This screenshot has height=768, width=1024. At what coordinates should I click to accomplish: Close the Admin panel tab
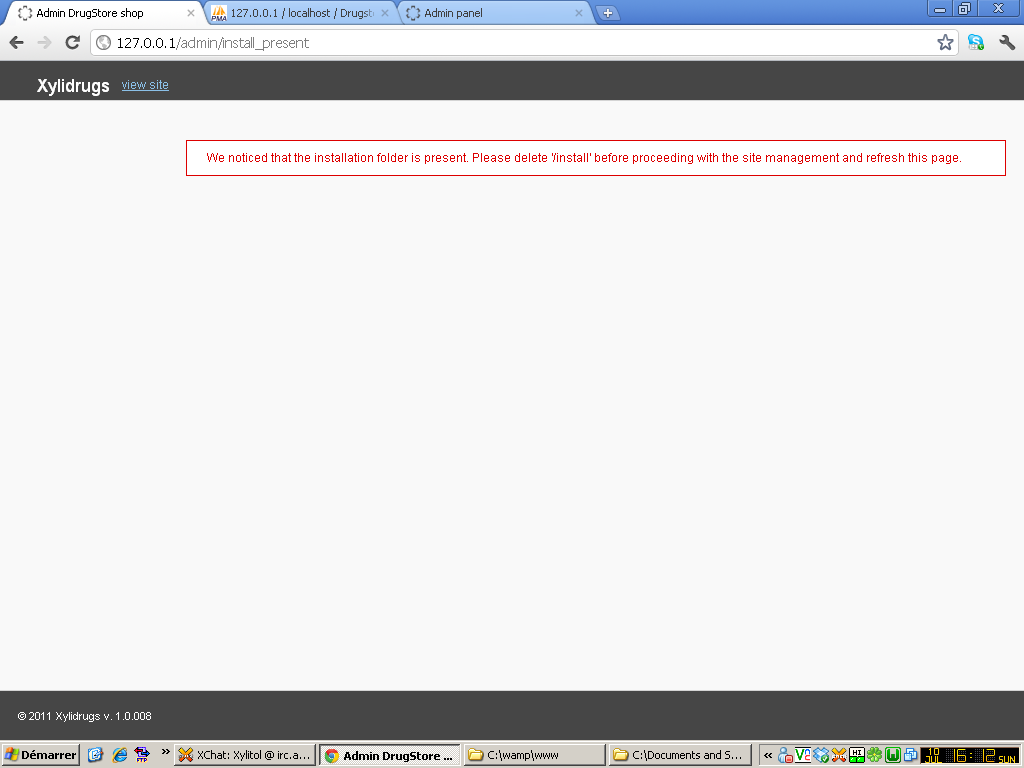click(x=579, y=13)
